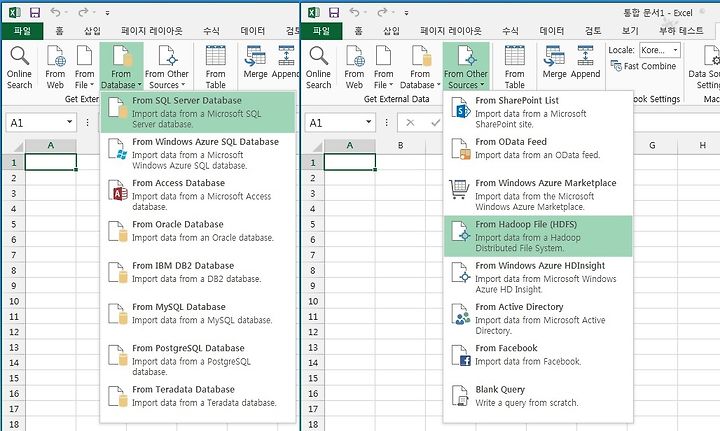Image resolution: width=720 pixels, height=431 pixels.
Task: Open From Other Sources in left window
Action: (x=167, y=67)
